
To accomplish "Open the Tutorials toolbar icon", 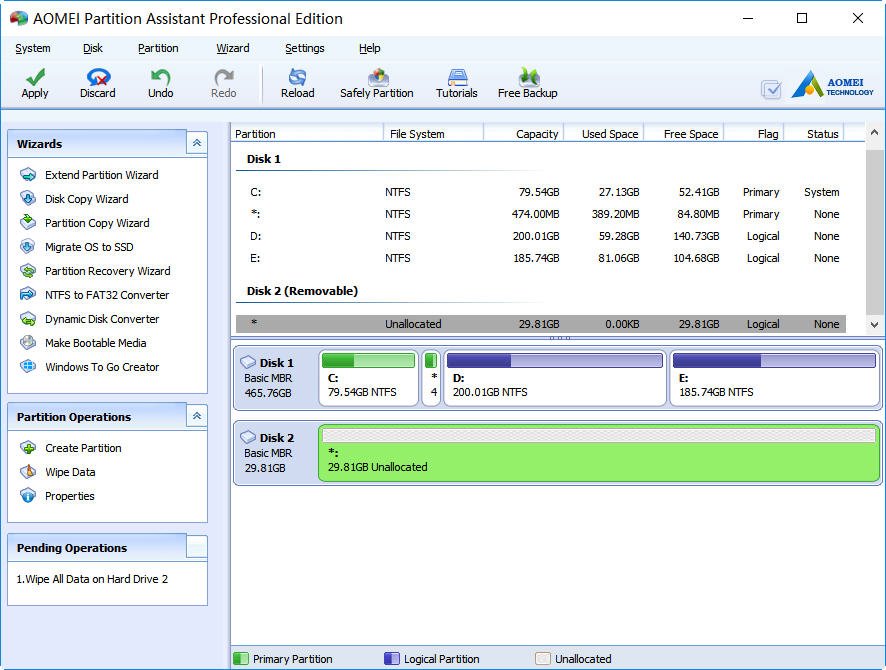I will (457, 78).
